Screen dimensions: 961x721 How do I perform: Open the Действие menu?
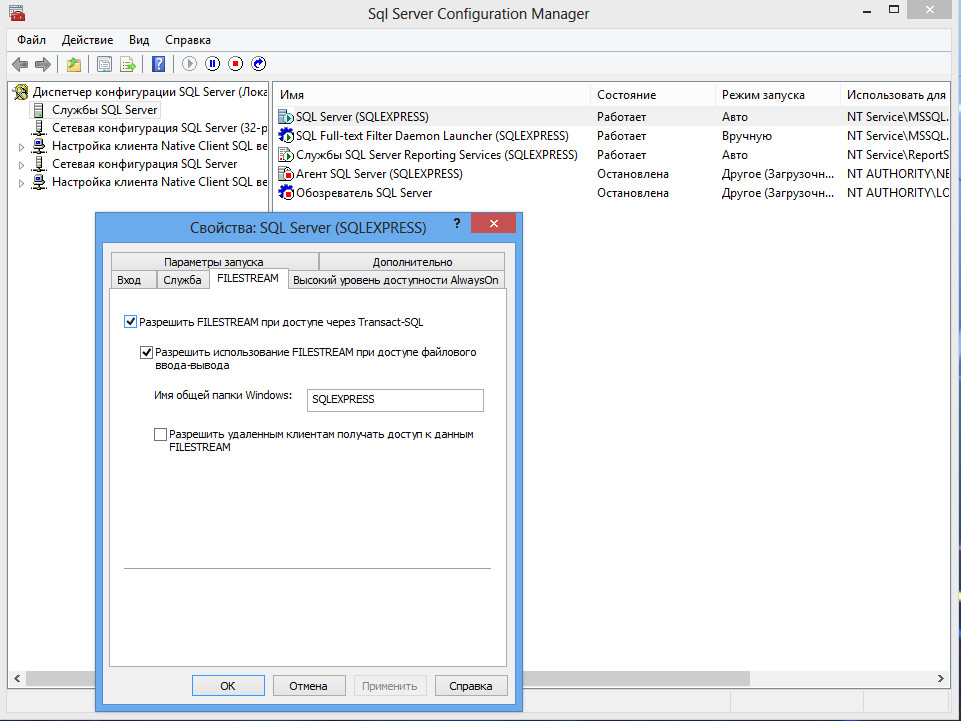tap(87, 40)
